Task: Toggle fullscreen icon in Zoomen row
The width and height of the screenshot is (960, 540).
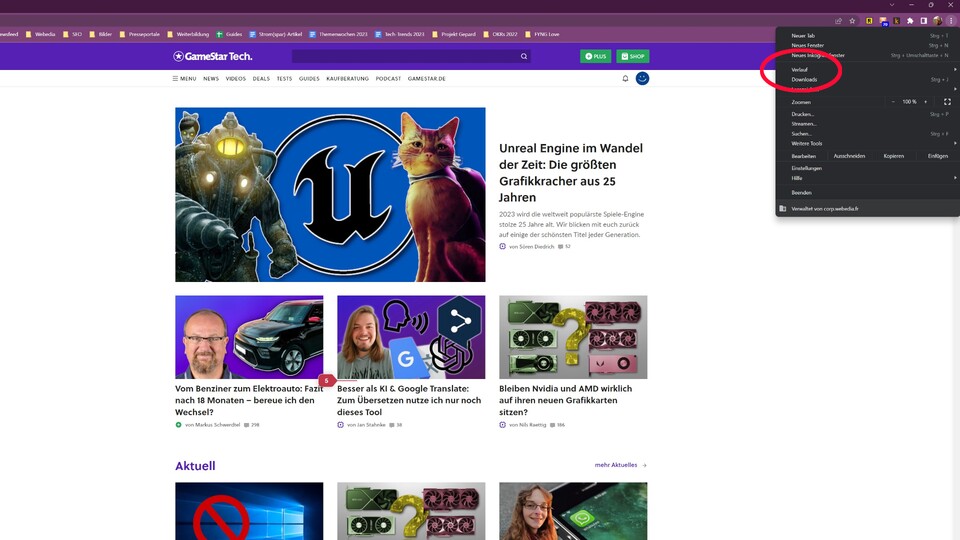Action: point(946,102)
